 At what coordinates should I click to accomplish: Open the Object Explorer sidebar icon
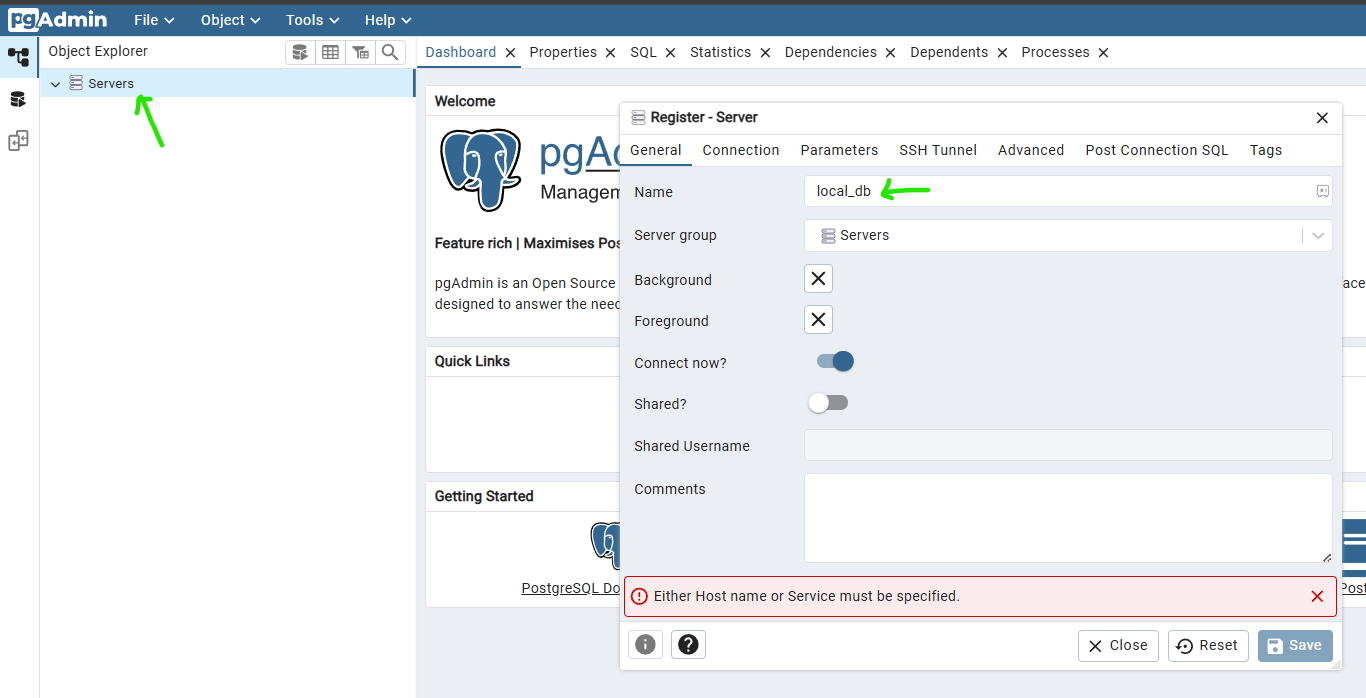tap(18, 57)
